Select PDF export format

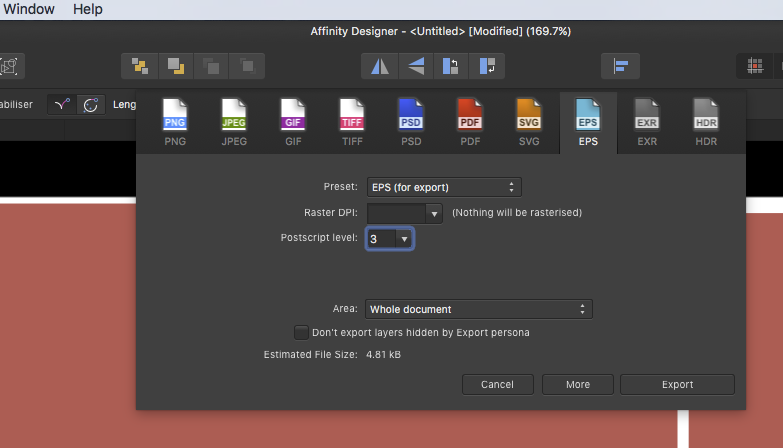coord(470,122)
